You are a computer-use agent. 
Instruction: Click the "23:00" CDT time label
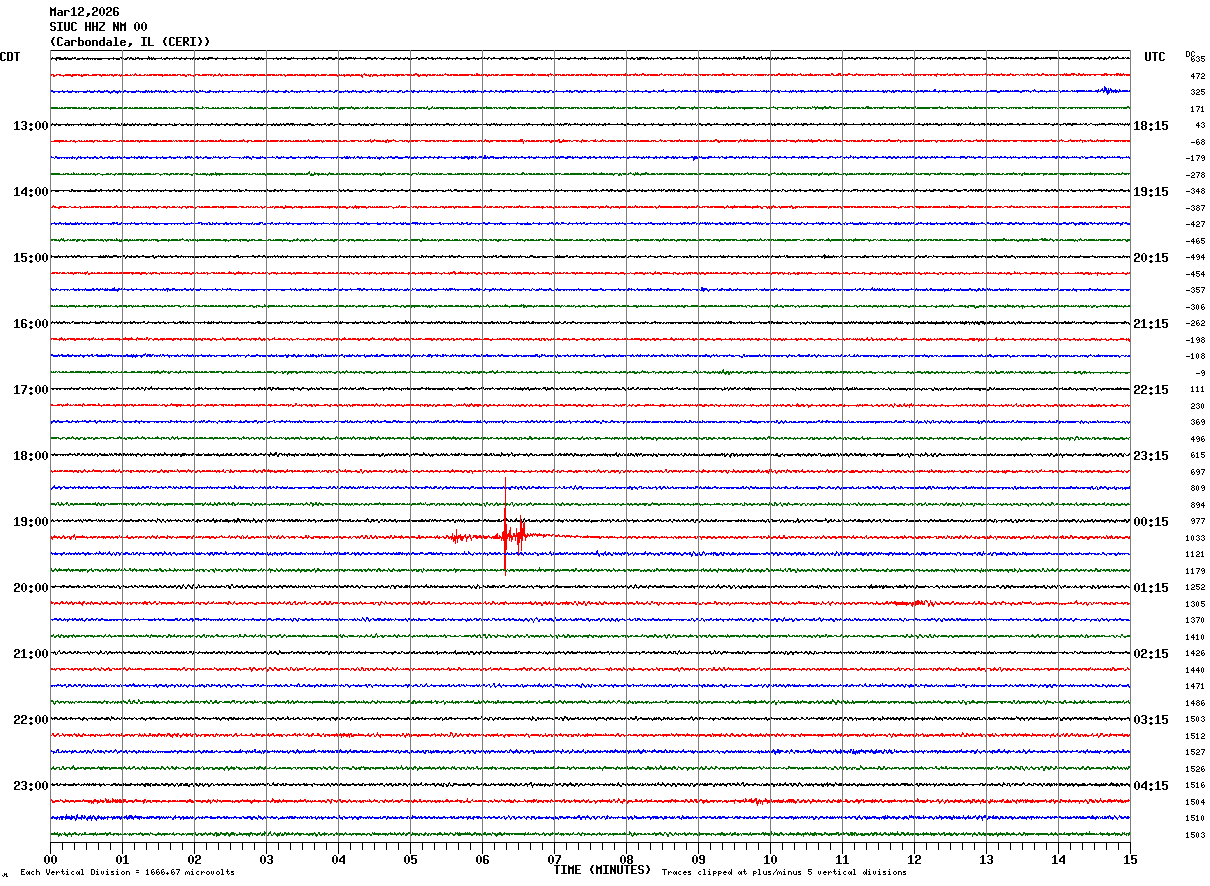pos(30,786)
